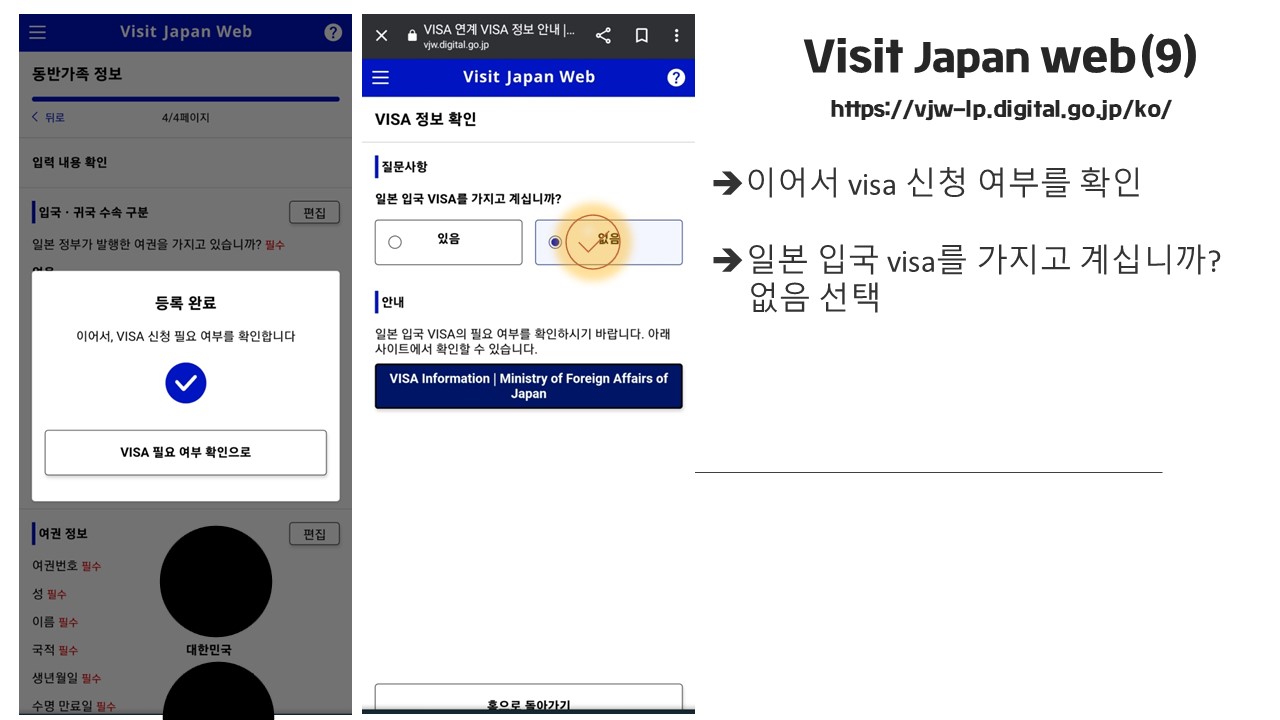The width and height of the screenshot is (1280, 720).
Task: Click the 입력 내용 확인 heading
Action: point(70,162)
